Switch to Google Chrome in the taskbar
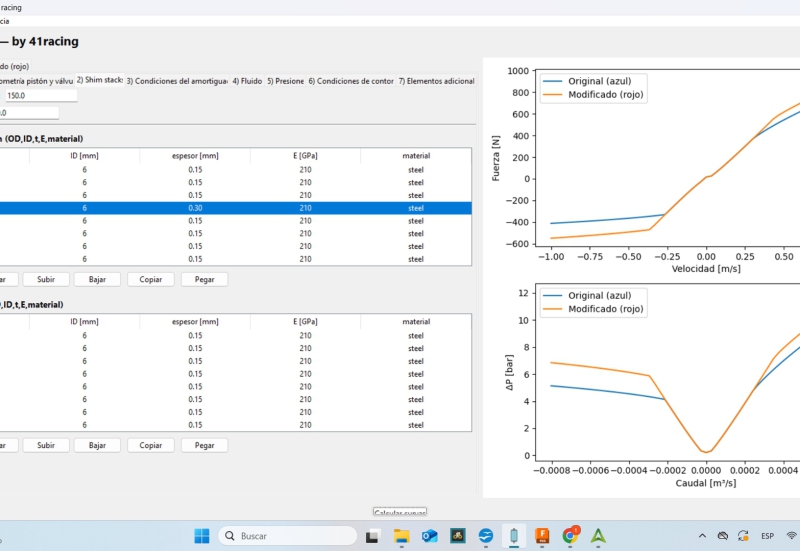 570,535
